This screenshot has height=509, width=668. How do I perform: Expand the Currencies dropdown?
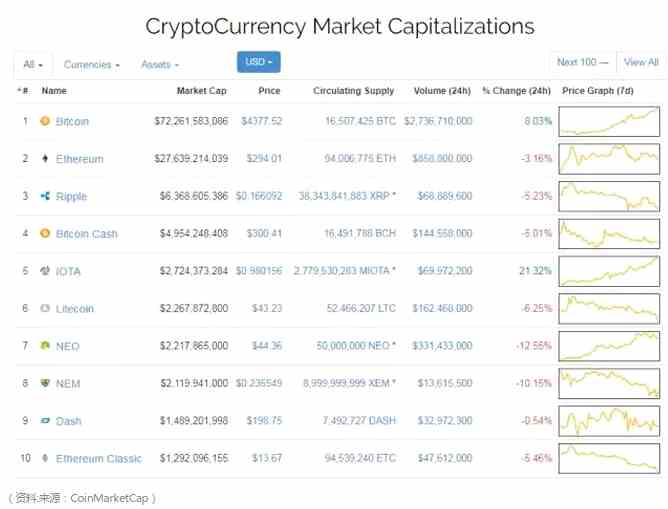pos(91,64)
